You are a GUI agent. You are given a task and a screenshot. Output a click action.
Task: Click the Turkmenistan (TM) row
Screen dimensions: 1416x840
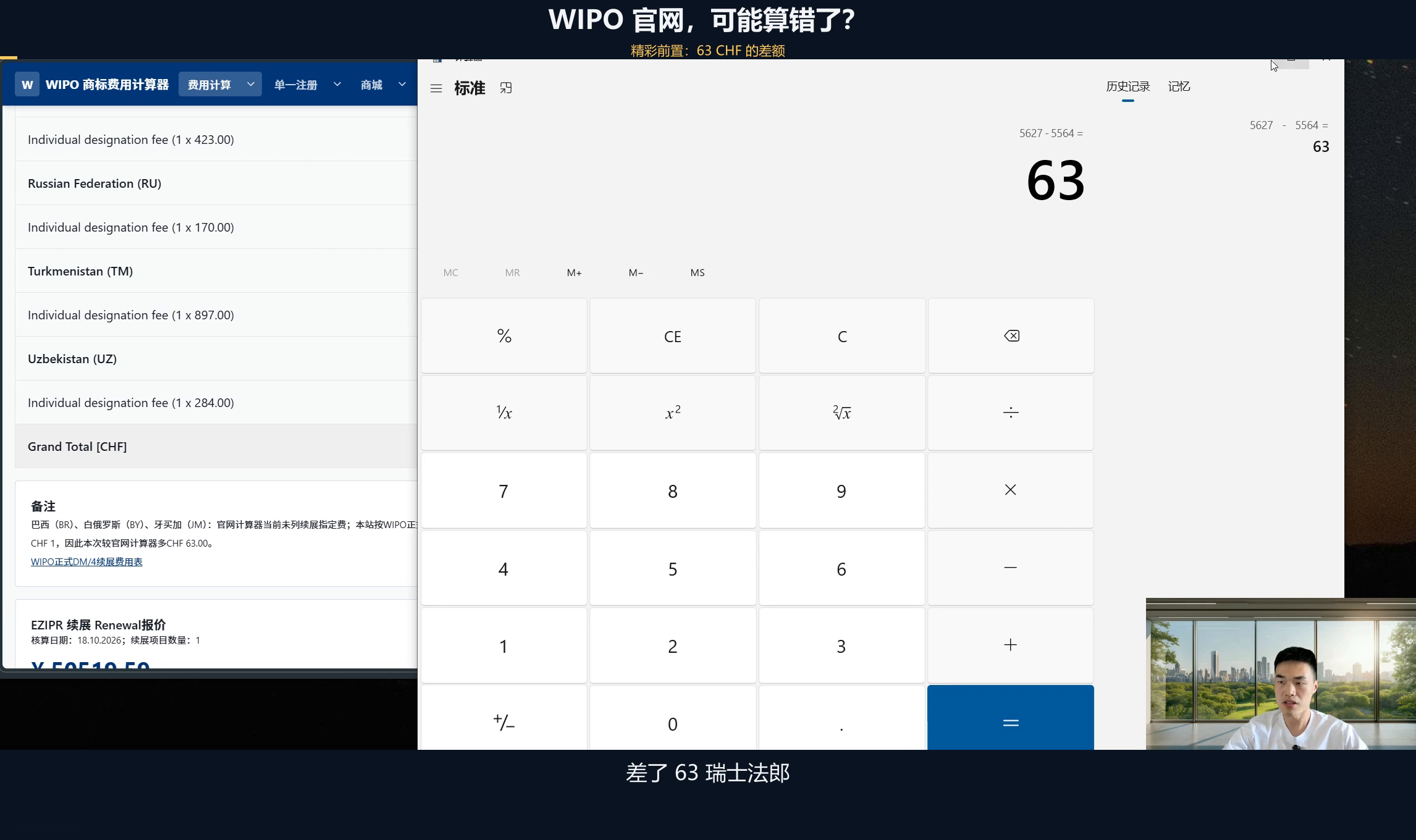click(216, 271)
